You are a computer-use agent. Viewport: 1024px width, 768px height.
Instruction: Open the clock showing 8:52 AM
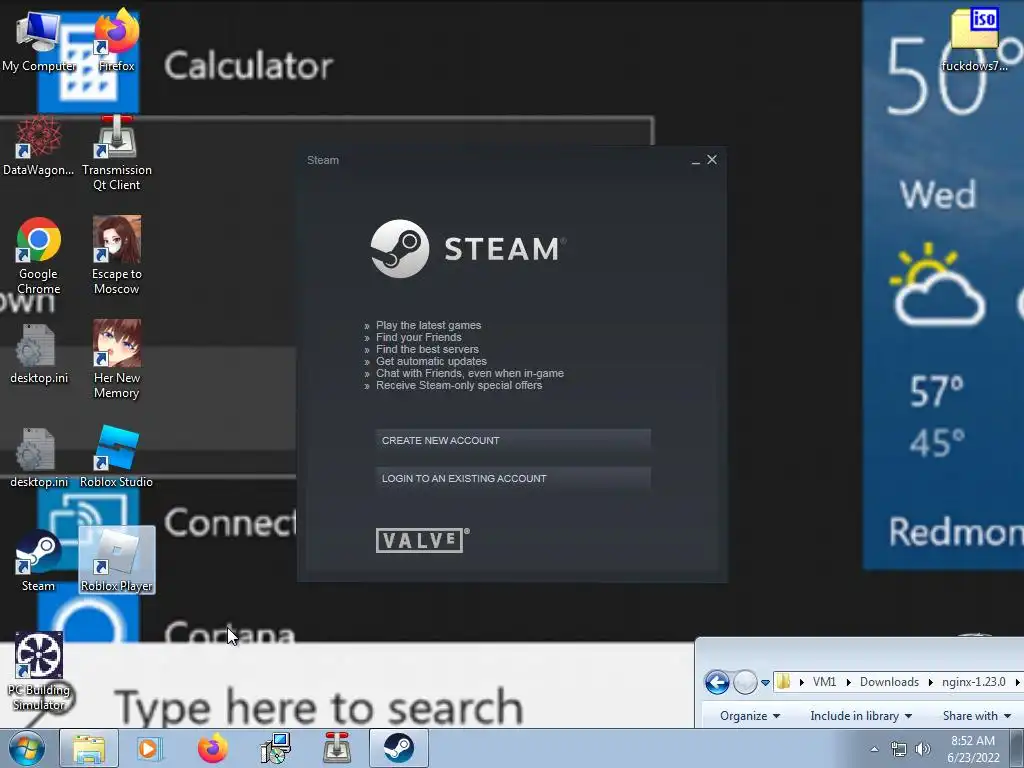[973, 749]
